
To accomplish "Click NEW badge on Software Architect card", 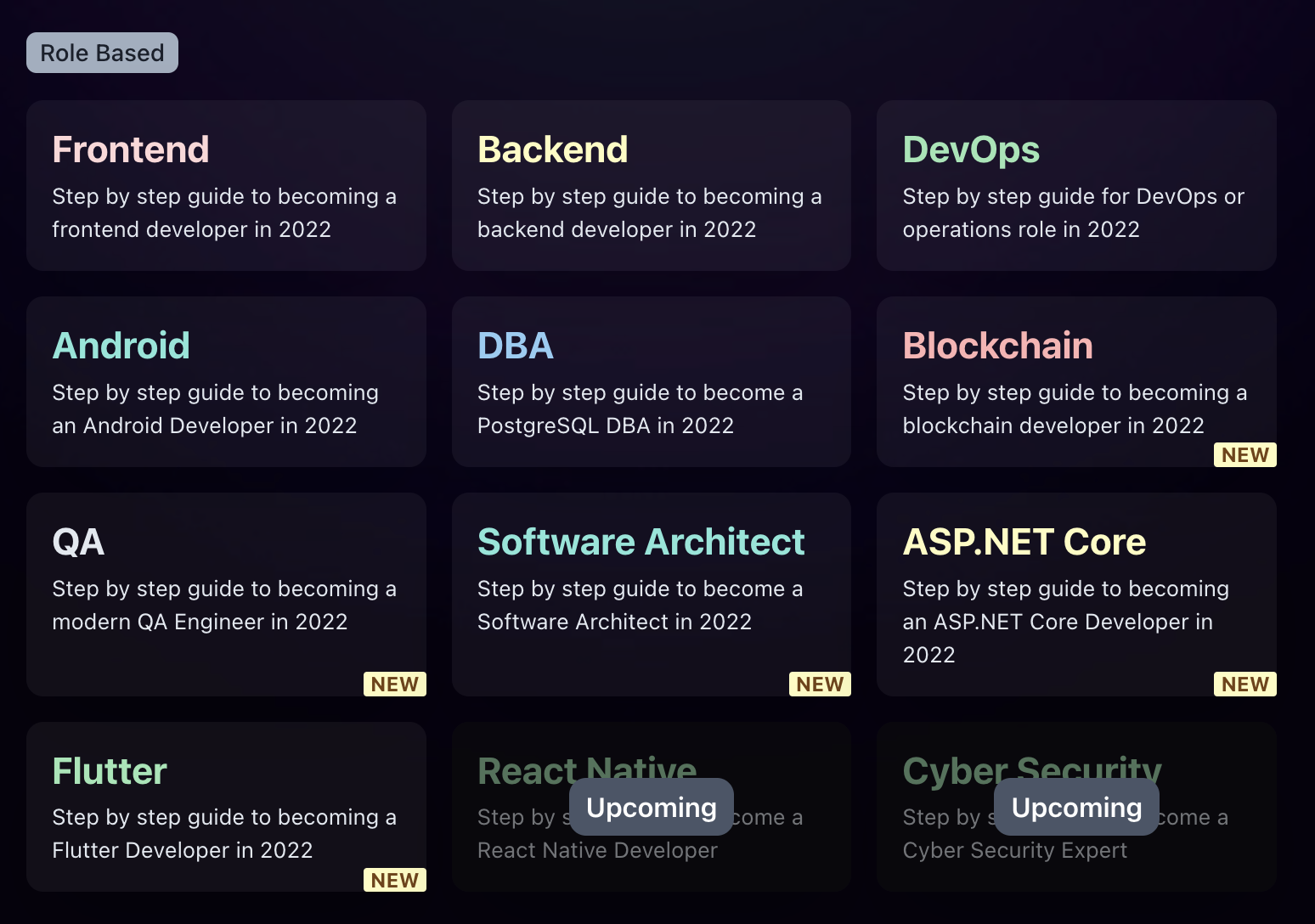I will 820,685.
